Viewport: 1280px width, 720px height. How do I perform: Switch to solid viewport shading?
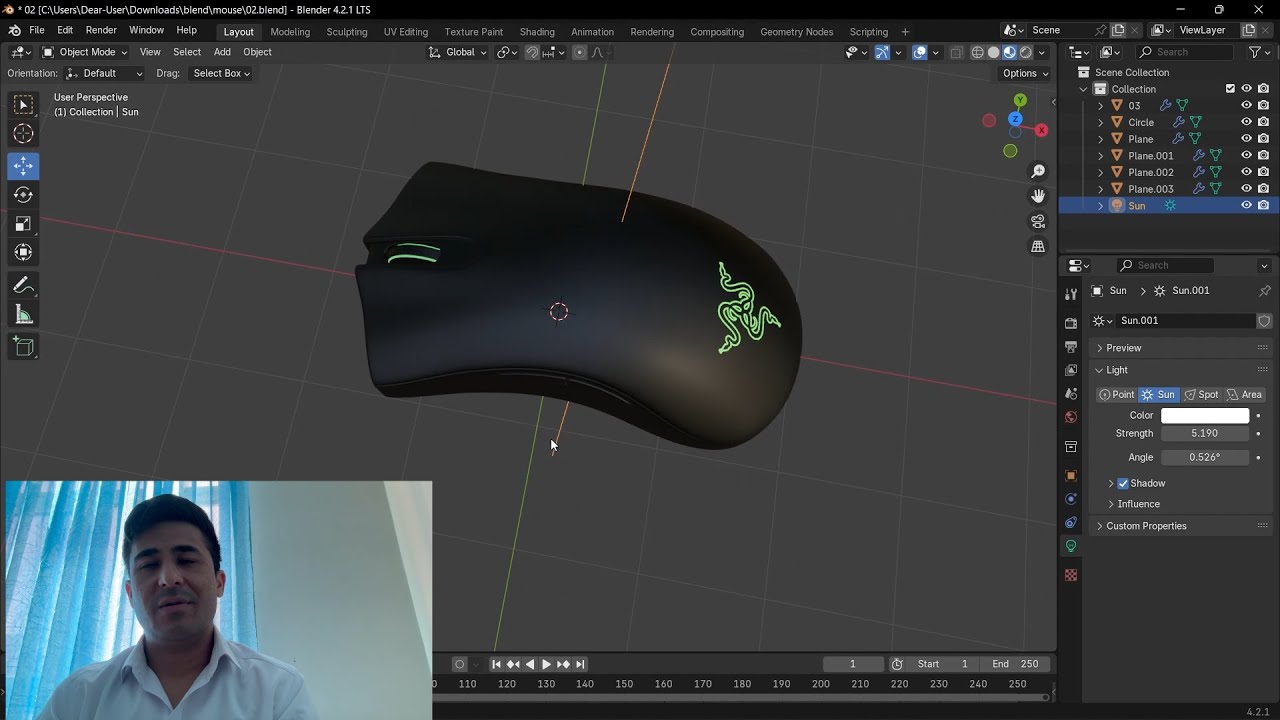click(993, 52)
